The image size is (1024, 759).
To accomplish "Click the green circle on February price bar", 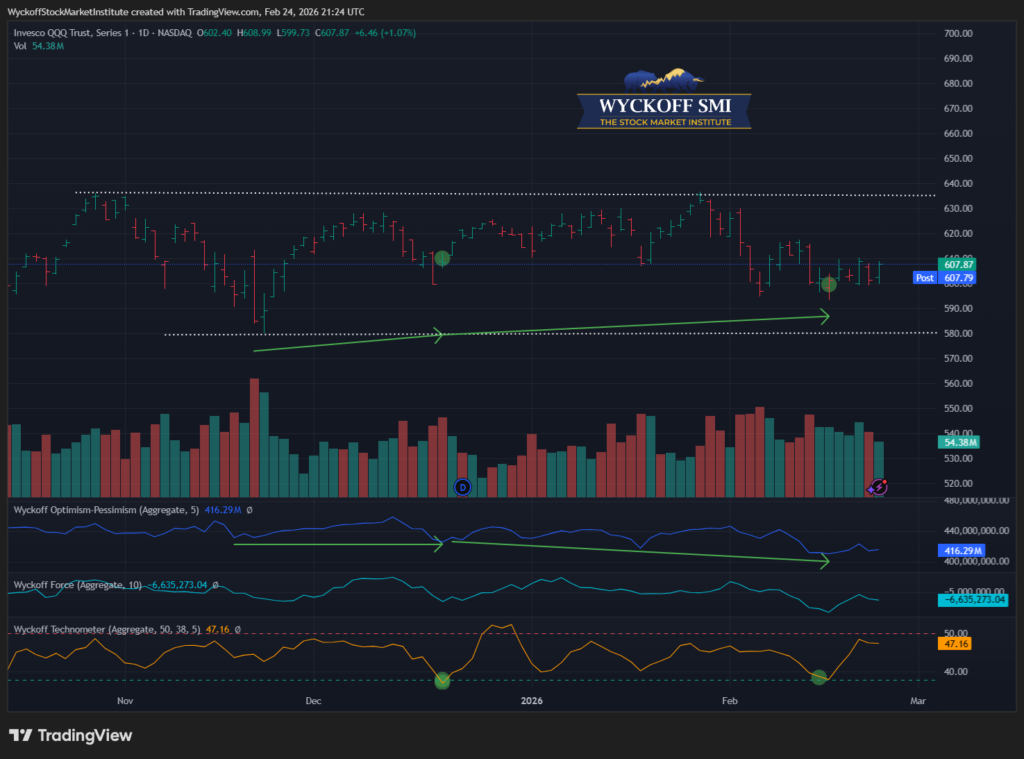I will click(x=828, y=284).
